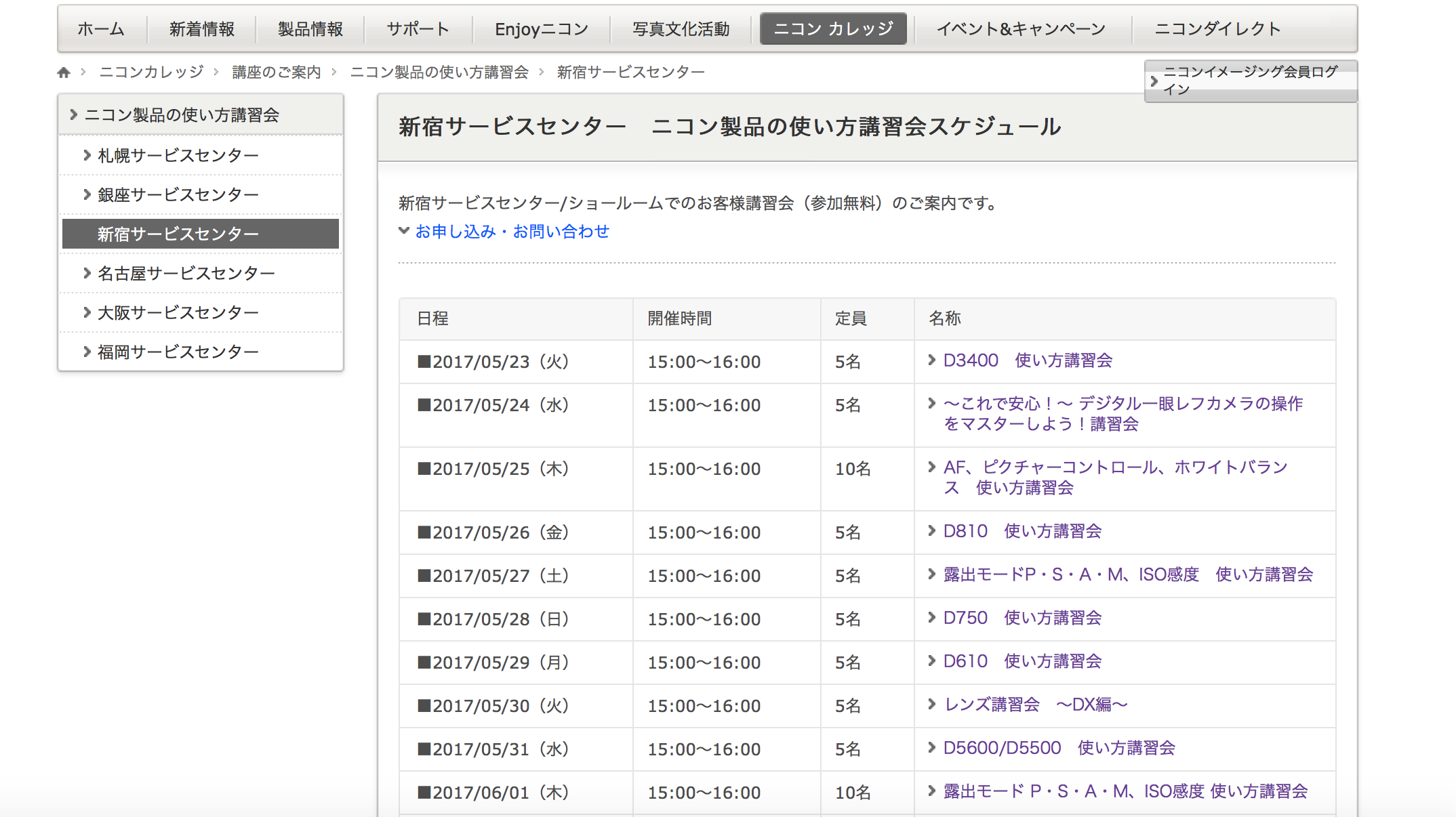1456x817 pixels.
Task: Open デジタル一眼レフカメラの操作をマスターしよう講習会 link
Action: click(1123, 414)
